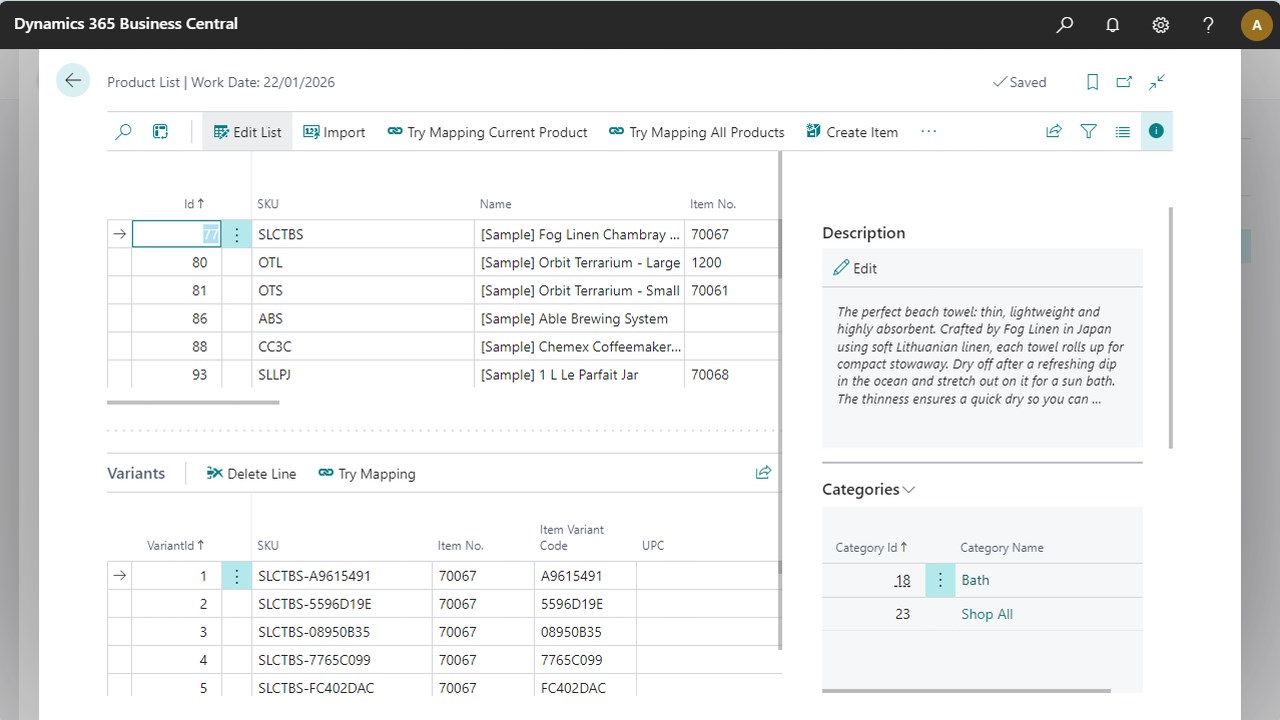Open row options for SLCTBS product
This screenshot has width=1280, height=720.
[x=237, y=235]
